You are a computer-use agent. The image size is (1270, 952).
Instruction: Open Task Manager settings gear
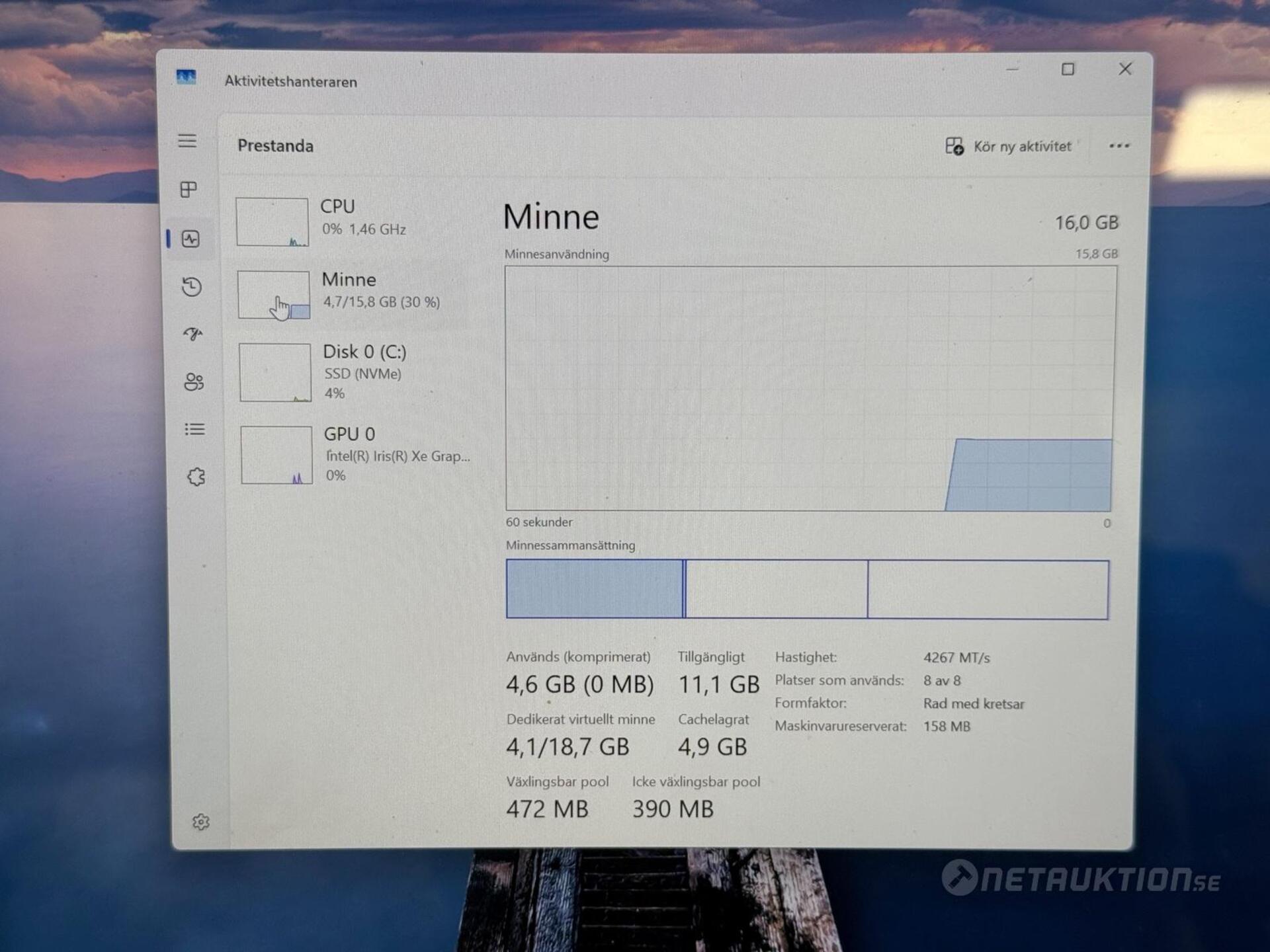point(201,822)
